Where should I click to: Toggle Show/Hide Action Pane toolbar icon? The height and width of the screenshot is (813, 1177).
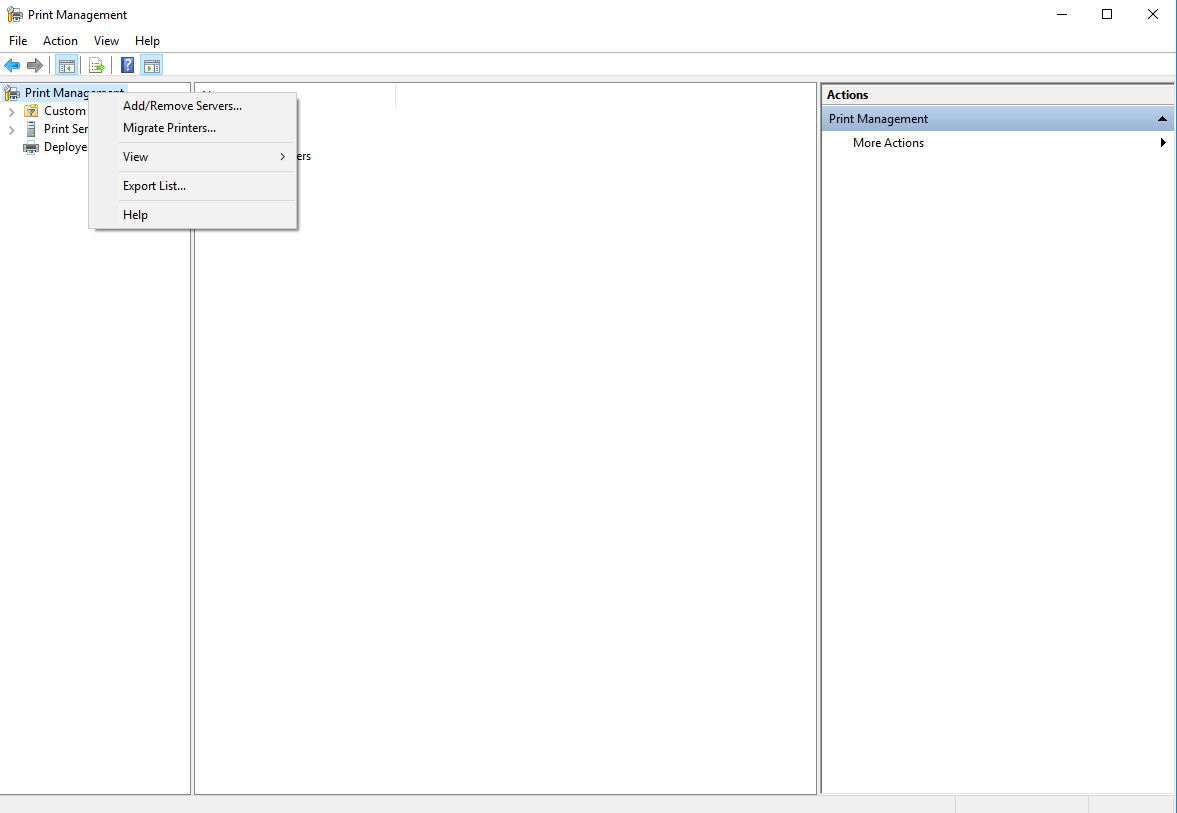152,65
